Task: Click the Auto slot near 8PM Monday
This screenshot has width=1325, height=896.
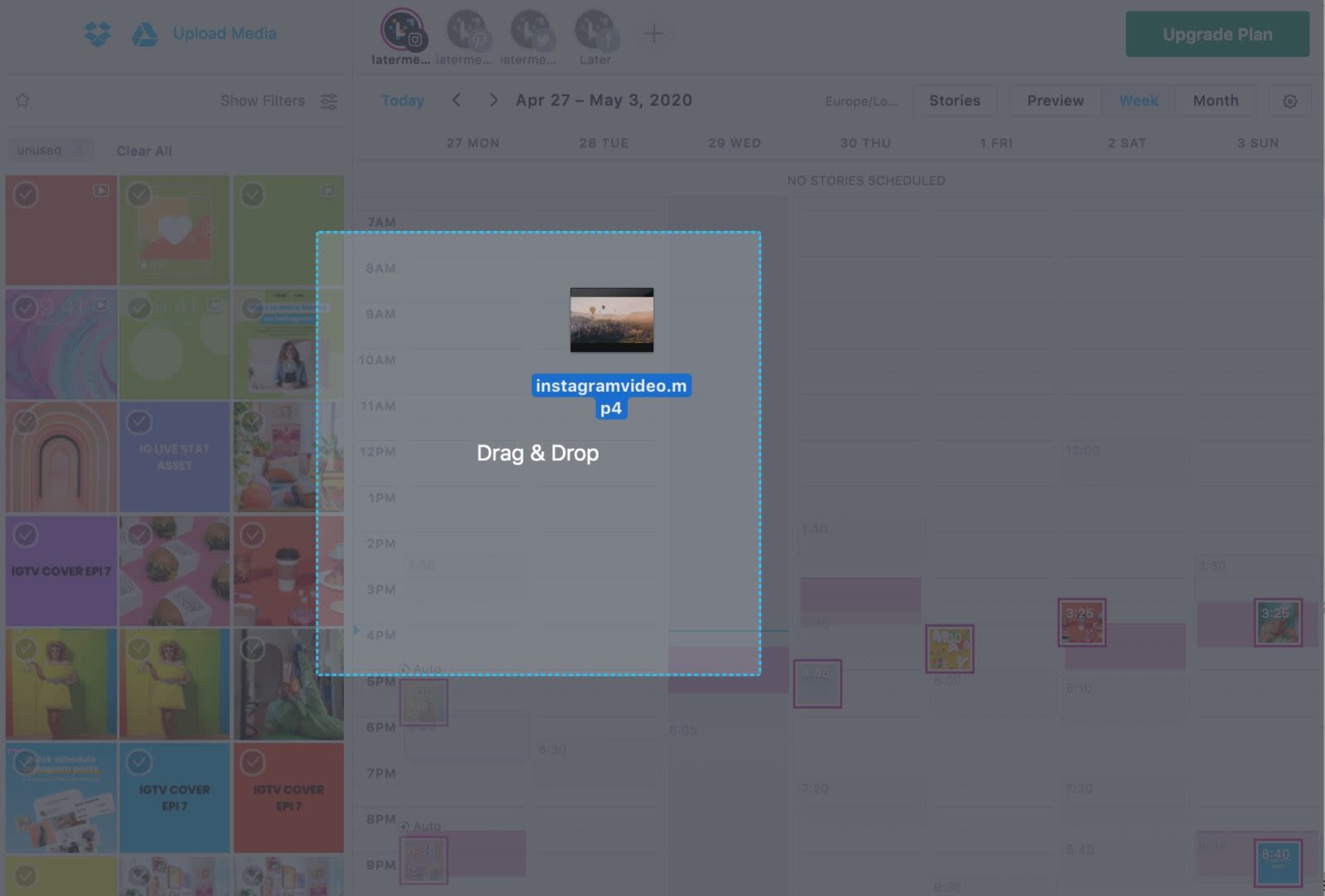Action: tap(420, 826)
